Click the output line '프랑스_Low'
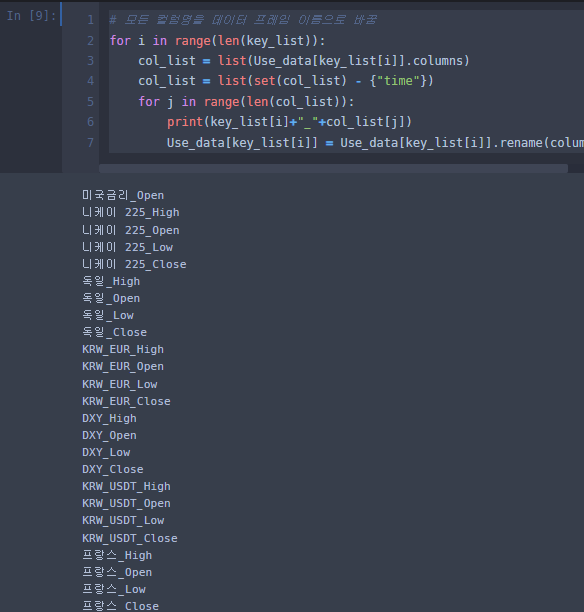 [114, 589]
